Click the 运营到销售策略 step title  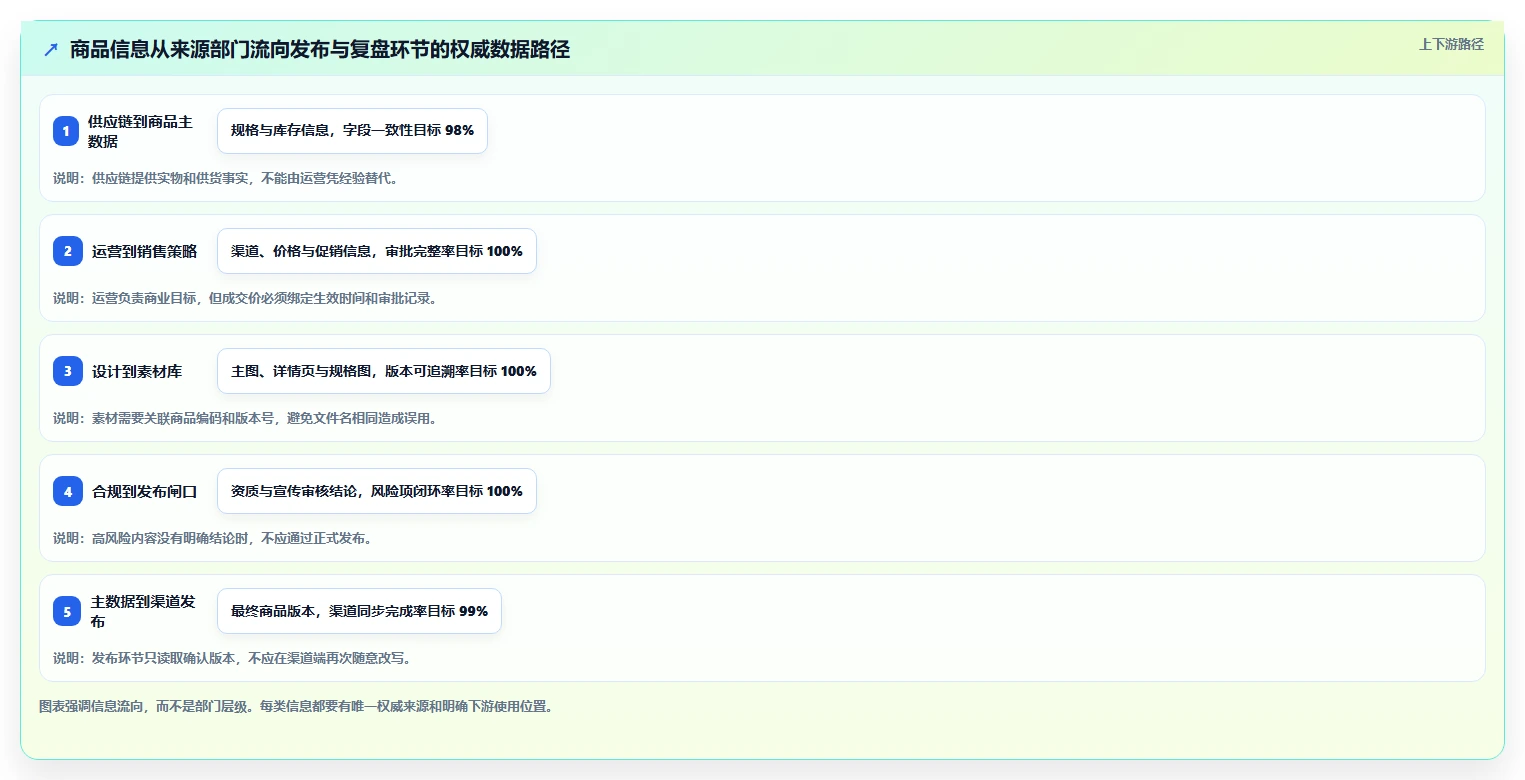click(144, 251)
